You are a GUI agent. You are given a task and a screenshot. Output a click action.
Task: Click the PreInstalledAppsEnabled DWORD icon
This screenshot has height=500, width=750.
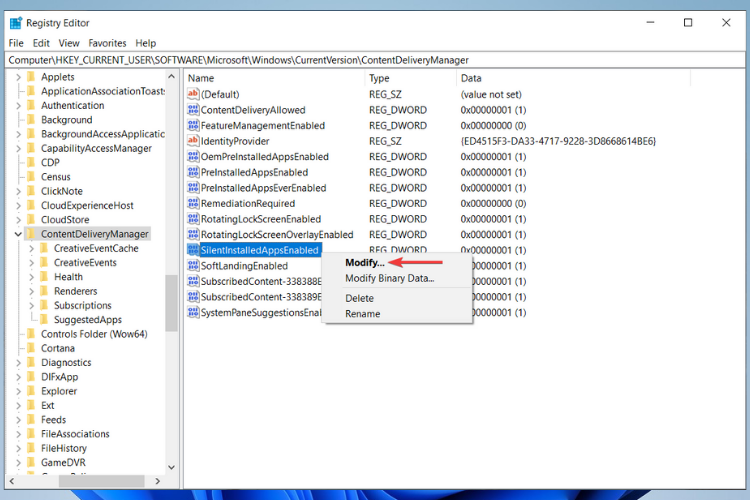tap(193, 172)
